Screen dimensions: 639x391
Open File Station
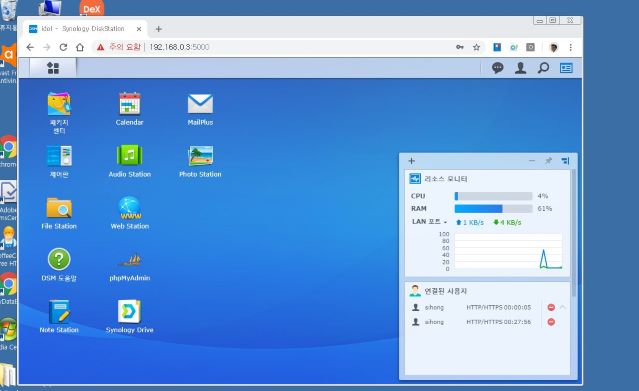59,213
